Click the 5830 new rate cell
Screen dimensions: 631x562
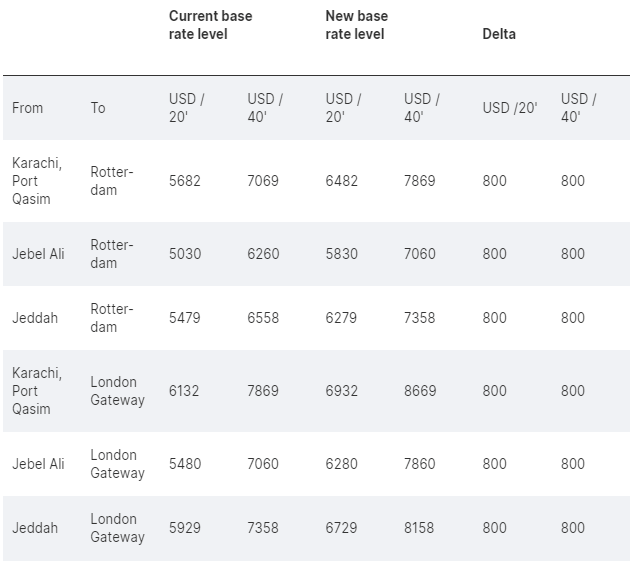pos(342,254)
